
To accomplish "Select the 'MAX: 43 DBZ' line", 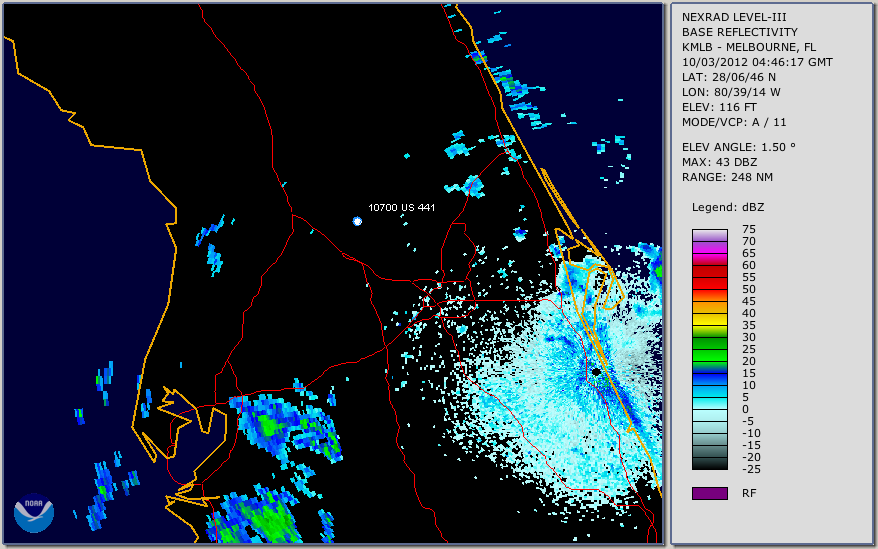I will (719, 162).
